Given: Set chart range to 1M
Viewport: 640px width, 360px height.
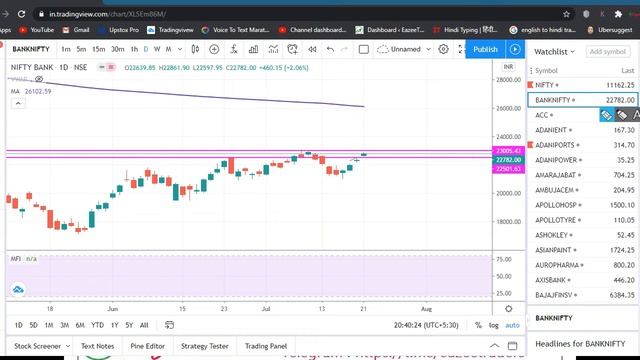Looking at the screenshot, I should pos(49,325).
